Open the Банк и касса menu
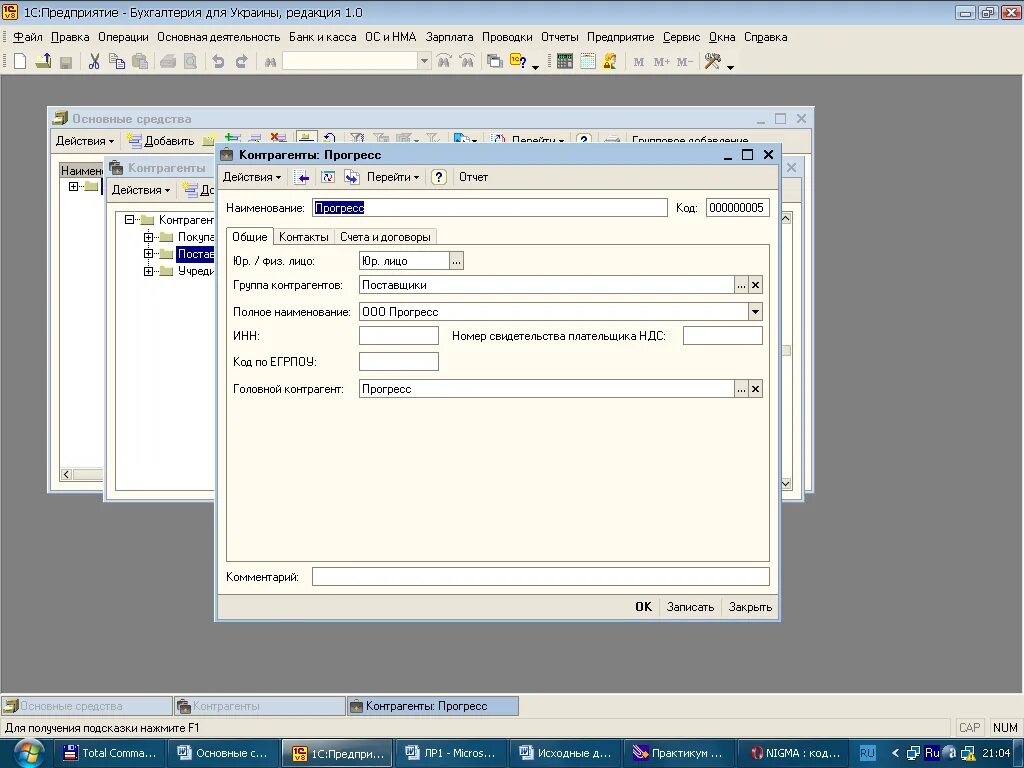This screenshot has height=768, width=1024. 323,37
